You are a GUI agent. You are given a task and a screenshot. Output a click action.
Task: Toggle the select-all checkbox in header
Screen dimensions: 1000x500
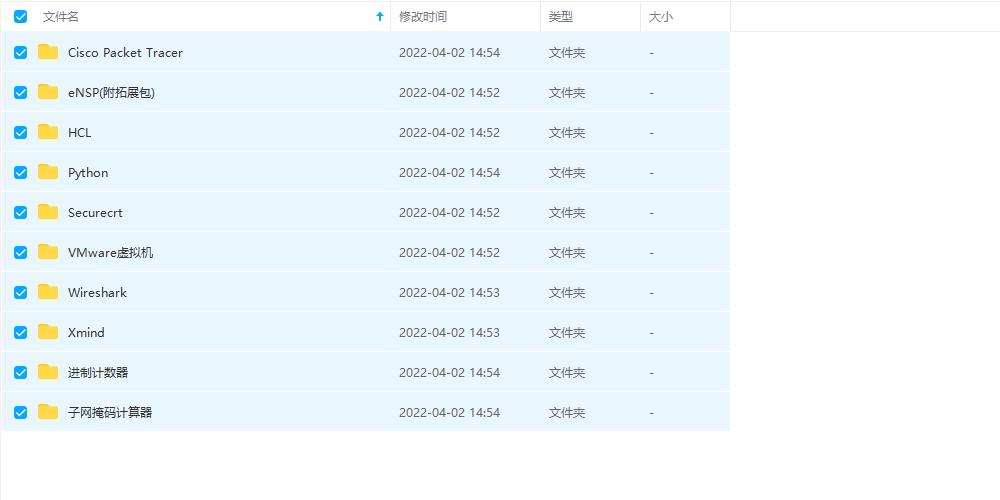tap(20, 17)
